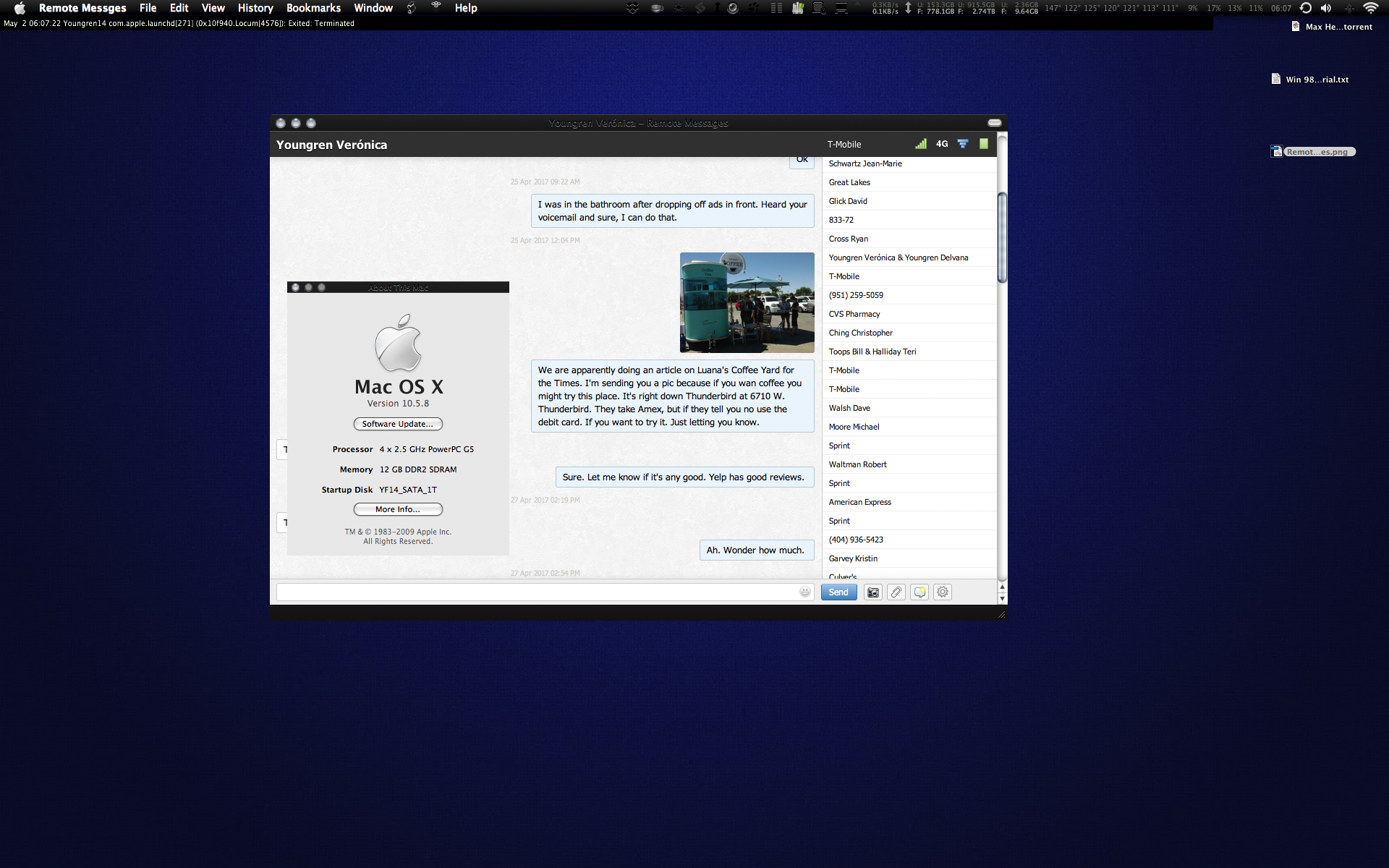This screenshot has height=868, width=1389.
Task: Open the History menu
Action: pos(255,8)
